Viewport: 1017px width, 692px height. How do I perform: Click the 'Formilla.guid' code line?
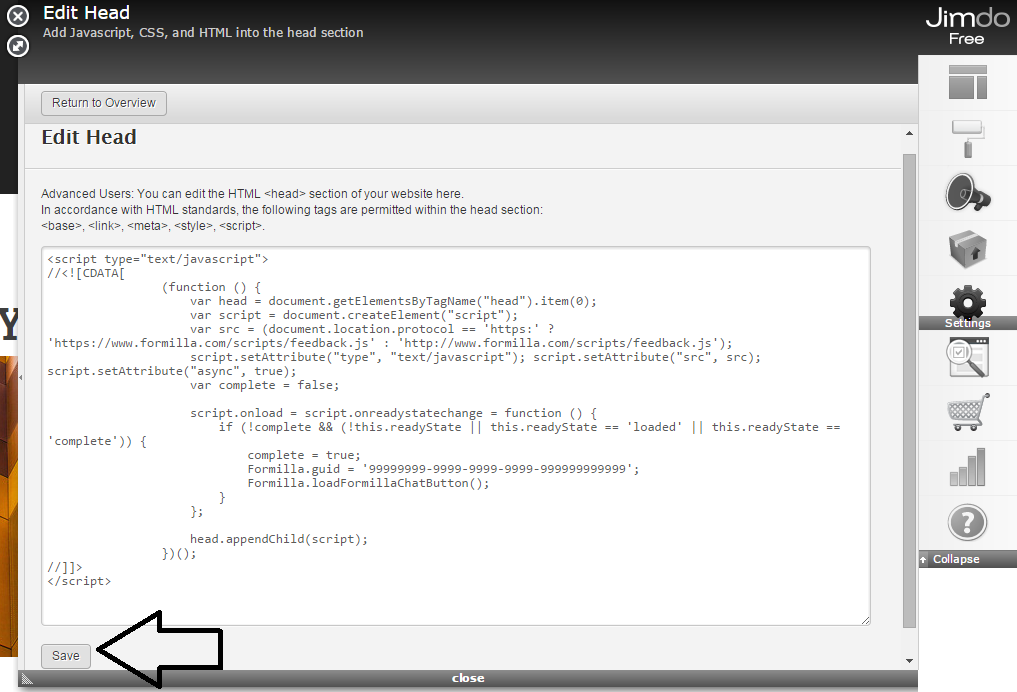(x=443, y=469)
